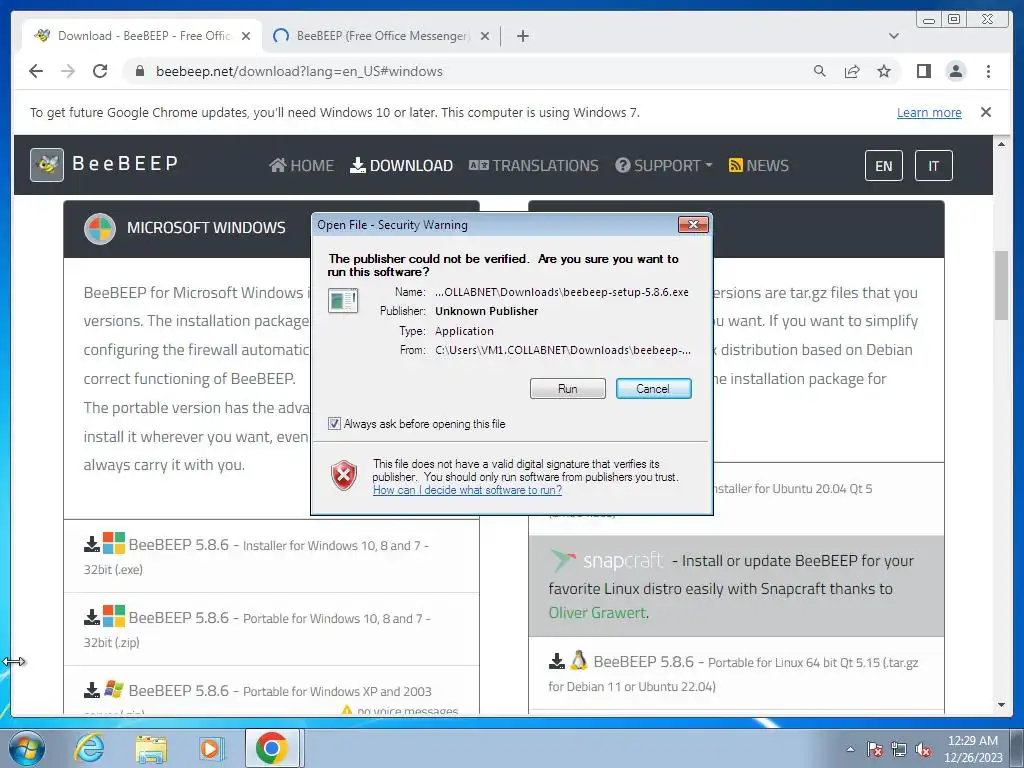This screenshot has width=1024, height=768.
Task: Open Learn more about Chrome updates
Action: [x=929, y=112]
